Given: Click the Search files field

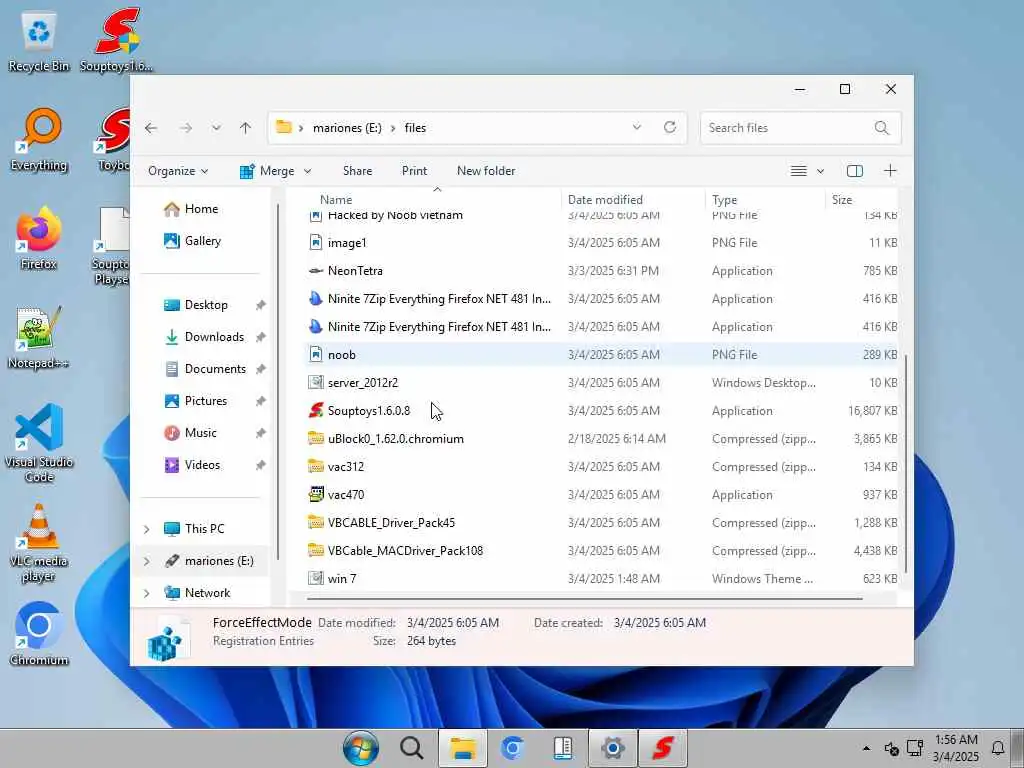Looking at the screenshot, I should (801, 128).
